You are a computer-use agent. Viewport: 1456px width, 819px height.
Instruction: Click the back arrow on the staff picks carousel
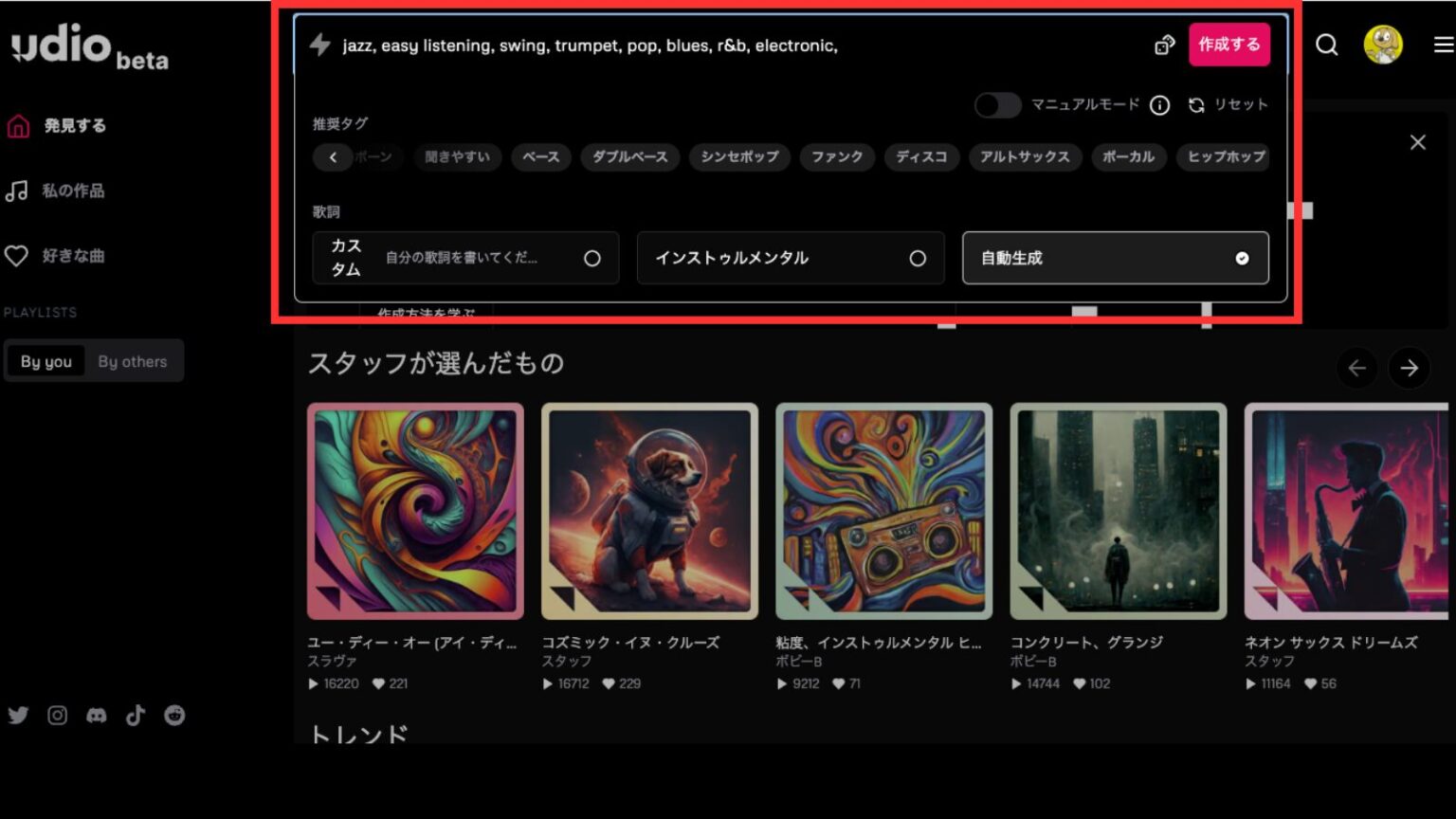point(1357,369)
